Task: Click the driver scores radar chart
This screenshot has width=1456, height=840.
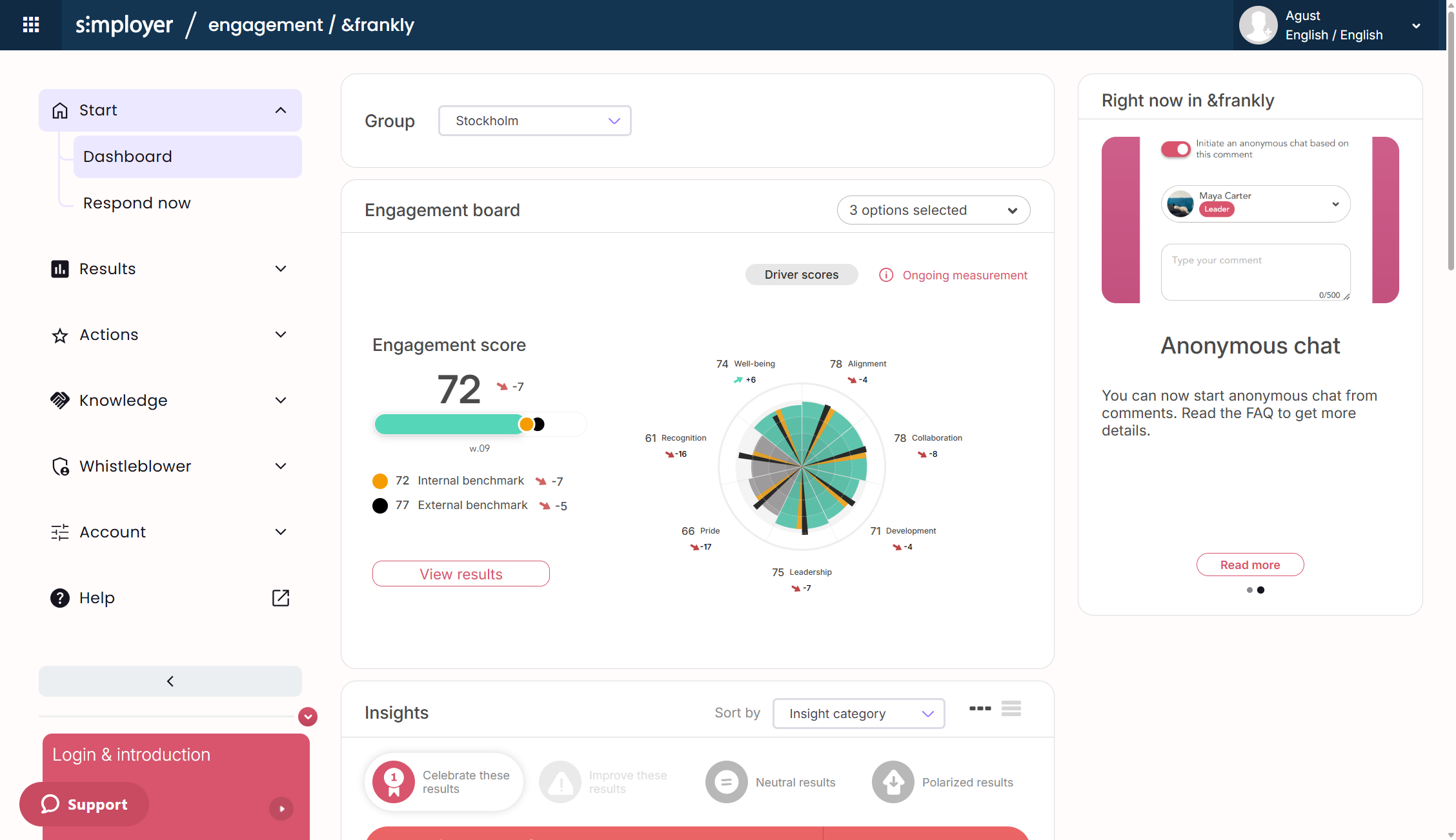Action: (x=802, y=466)
